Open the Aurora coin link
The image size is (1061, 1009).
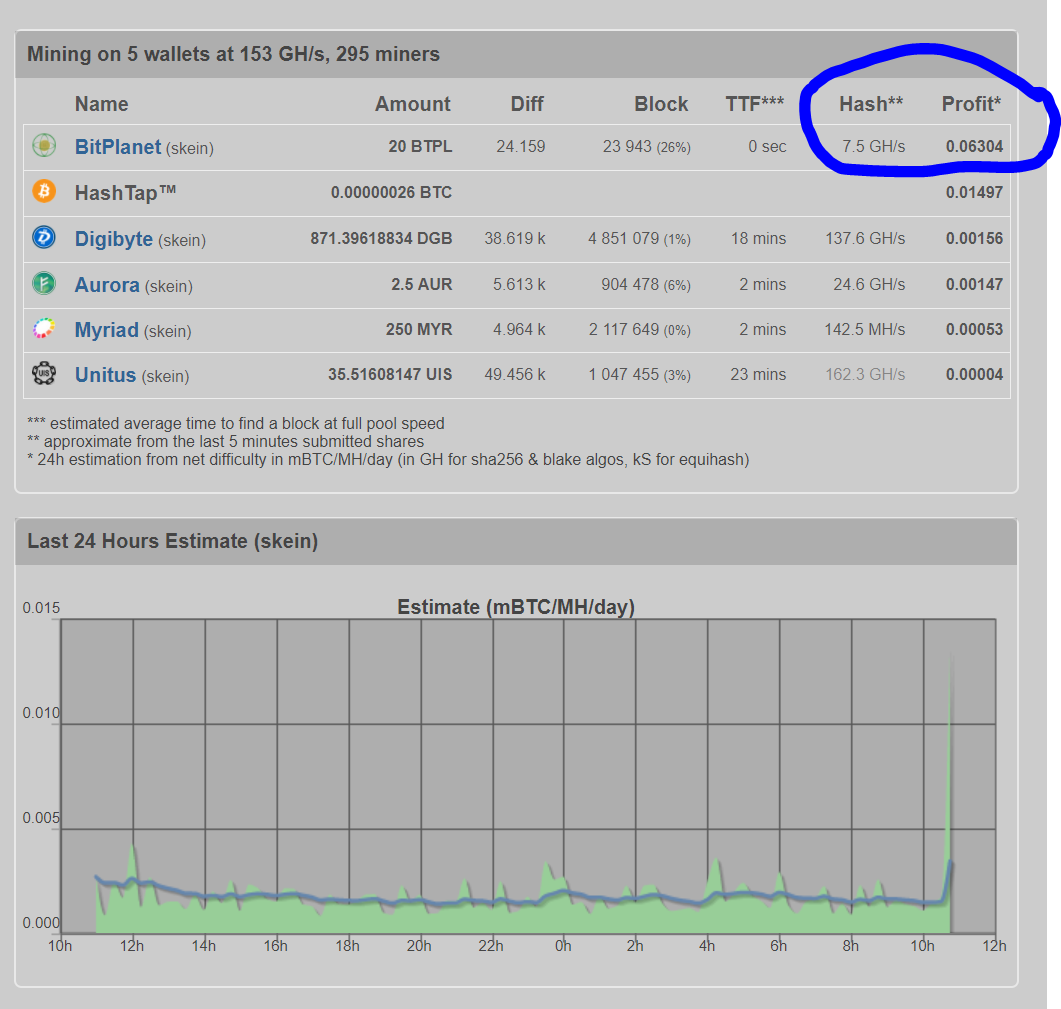(107, 285)
